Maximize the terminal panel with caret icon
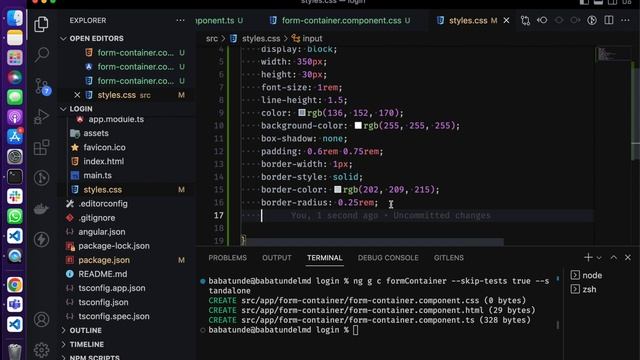 click(613, 258)
